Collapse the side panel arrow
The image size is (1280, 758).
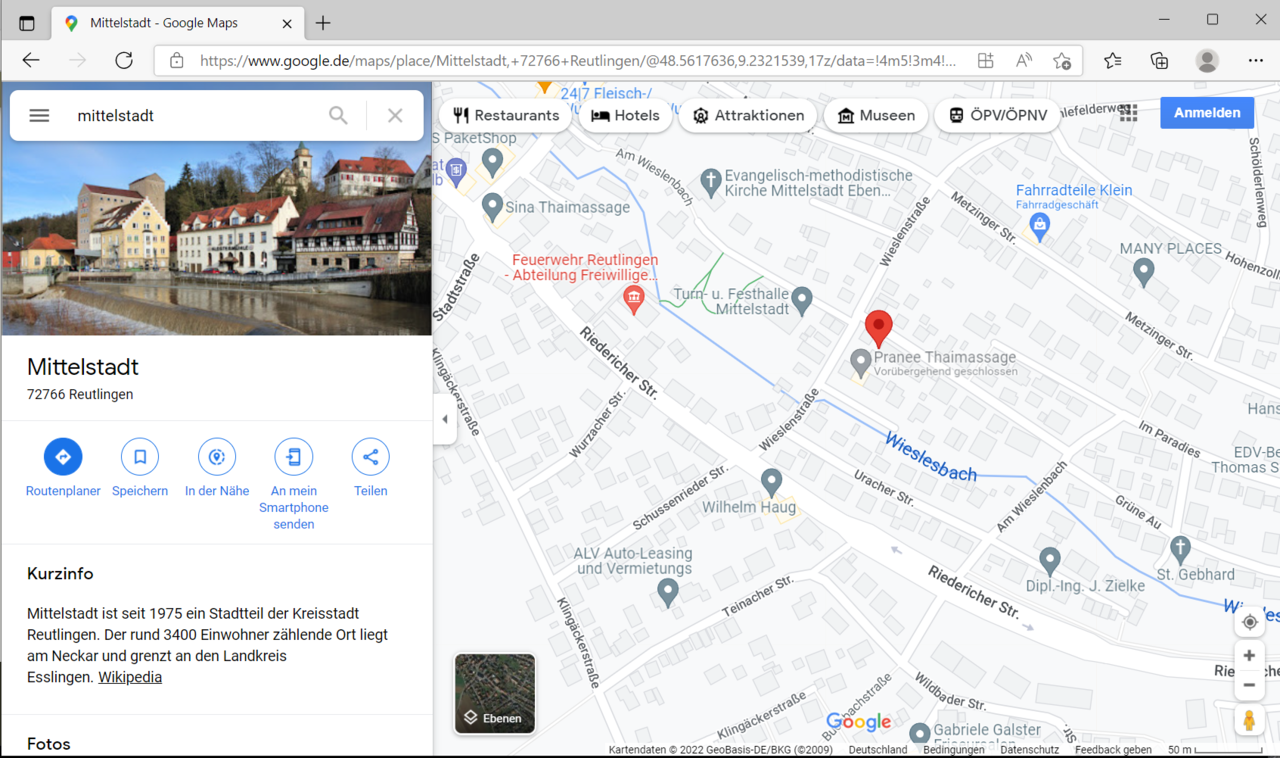click(x=445, y=420)
